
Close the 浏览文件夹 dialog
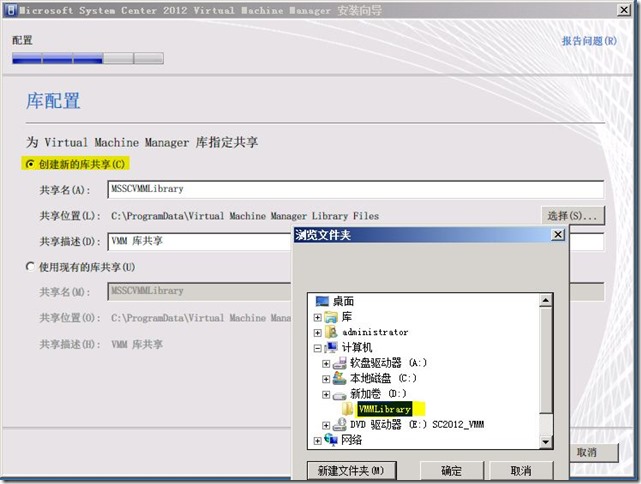click(558, 235)
